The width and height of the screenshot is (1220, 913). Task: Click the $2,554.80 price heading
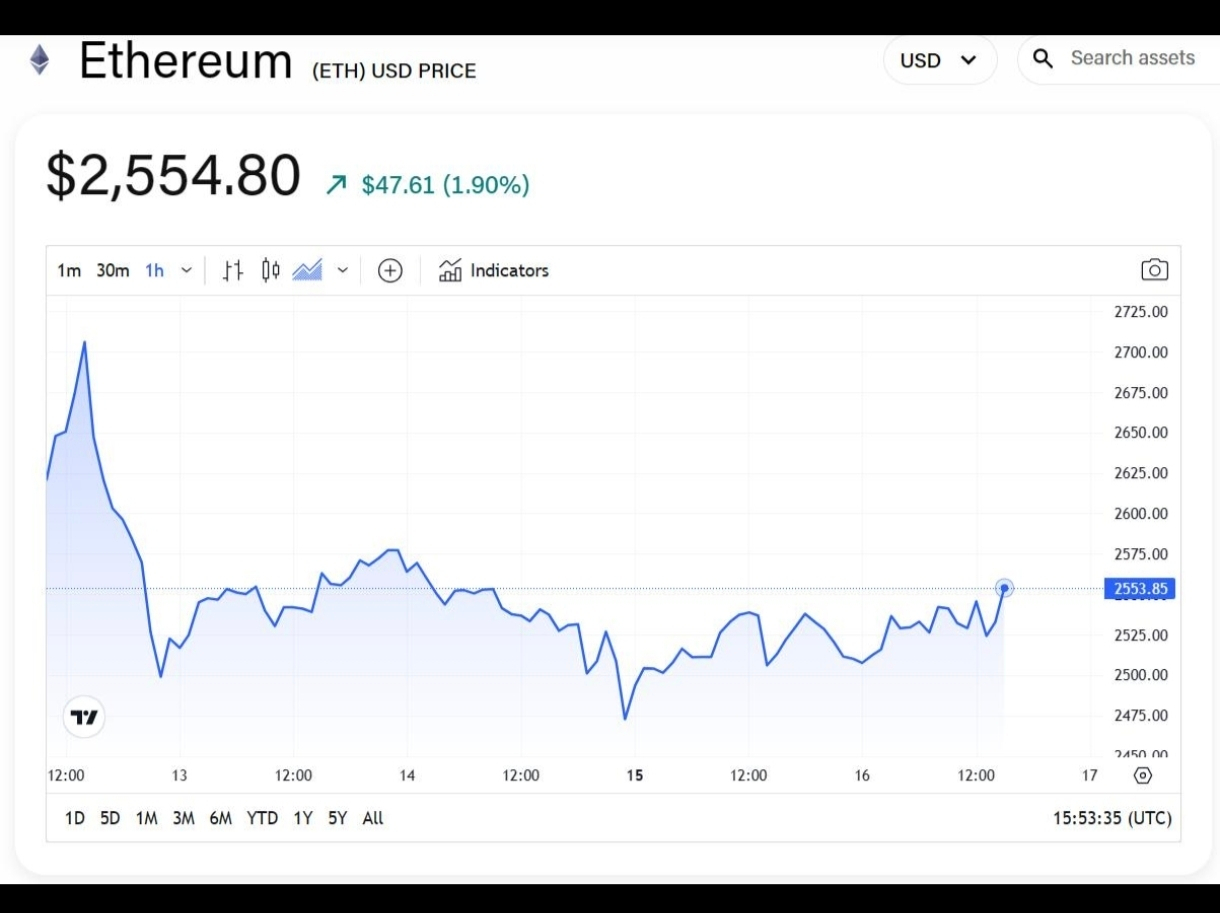(x=173, y=175)
